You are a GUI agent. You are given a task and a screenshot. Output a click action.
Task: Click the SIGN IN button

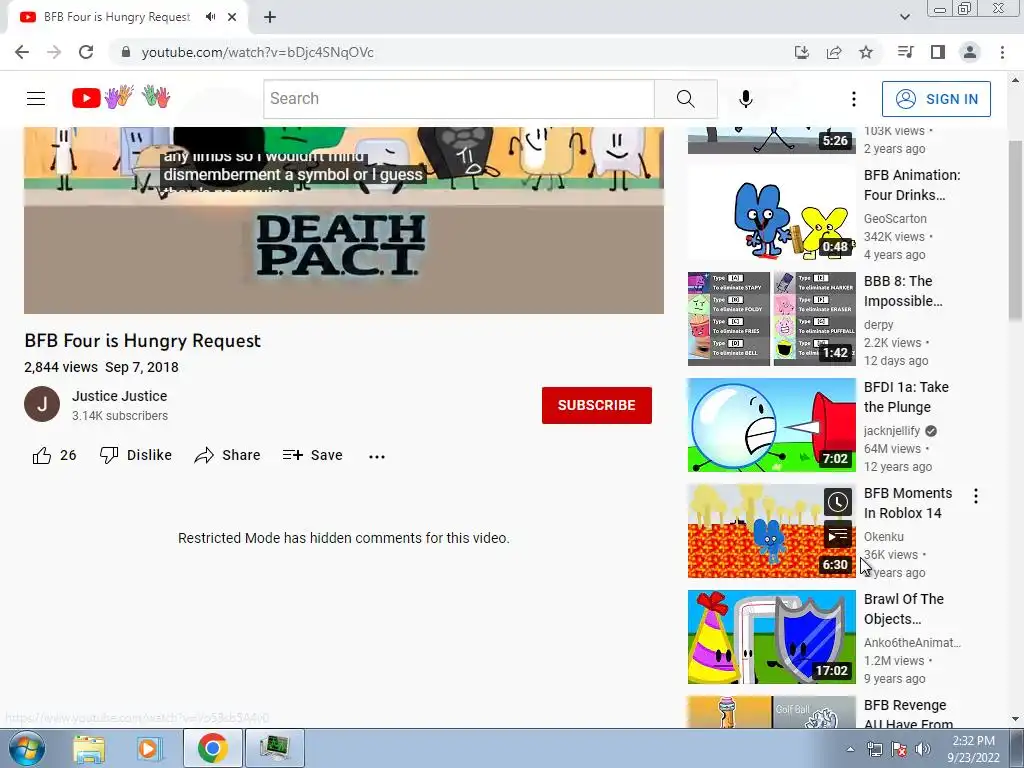936,99
